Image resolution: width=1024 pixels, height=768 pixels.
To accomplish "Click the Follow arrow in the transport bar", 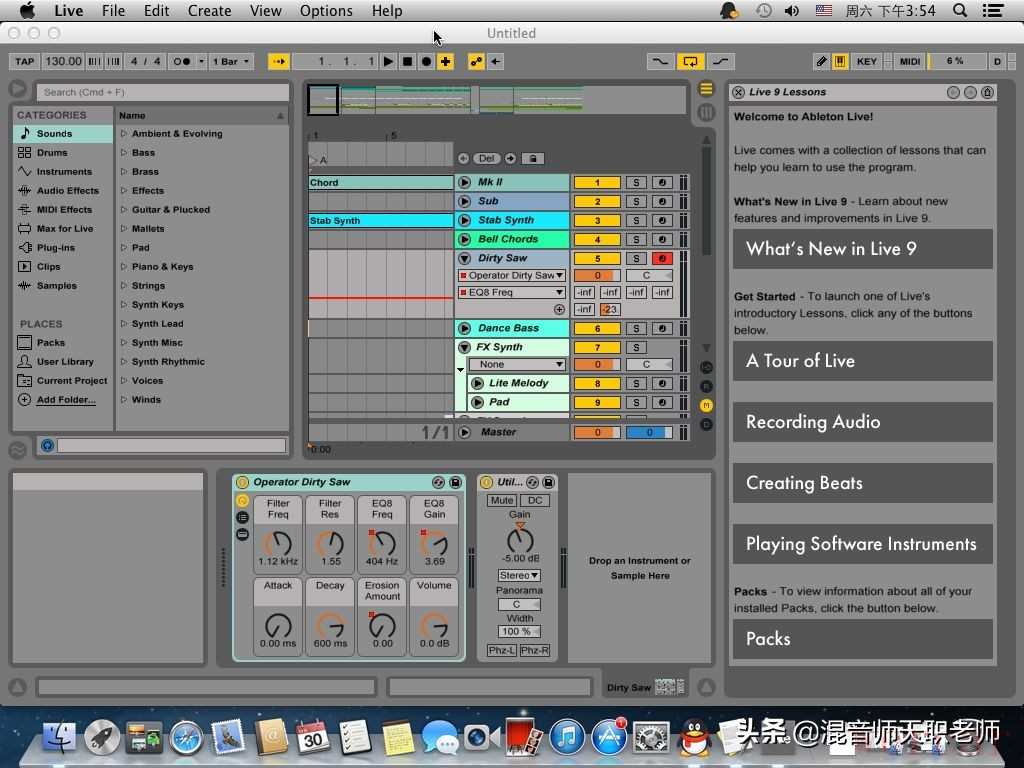I will (279, 62).
